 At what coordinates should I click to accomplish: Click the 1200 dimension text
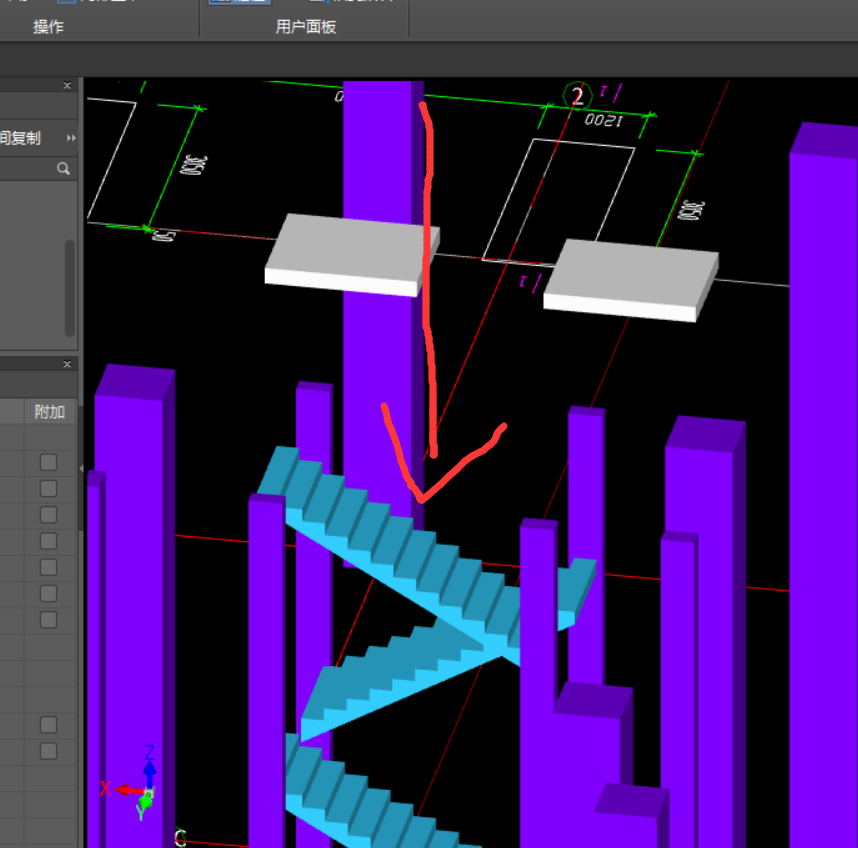604,120
